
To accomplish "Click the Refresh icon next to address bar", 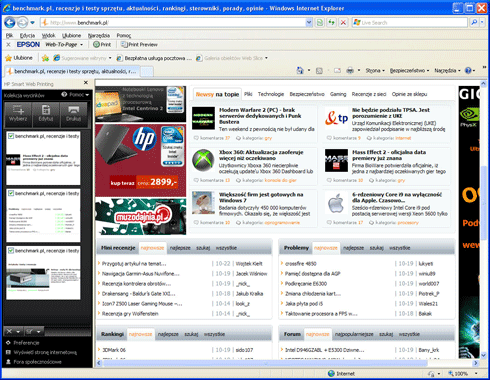I will pyautogui.click(x=331, y=23).
